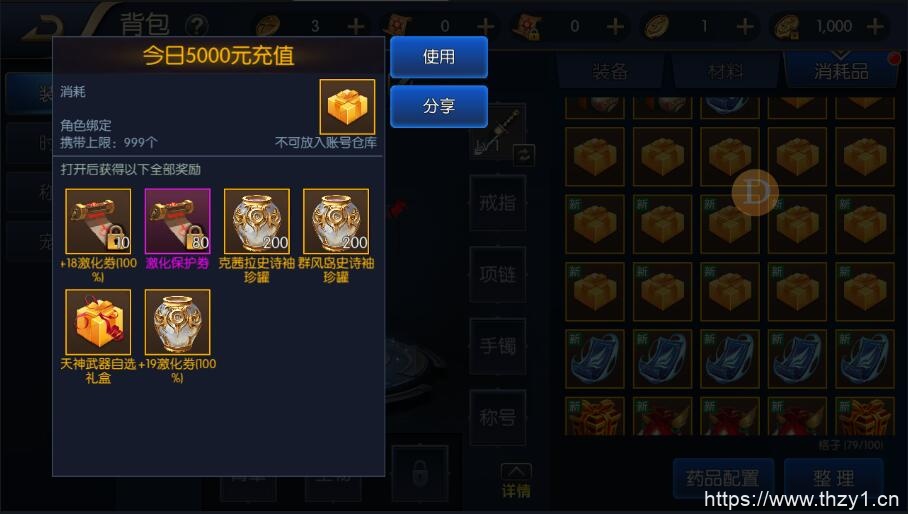This screenshot has width=908, height=514.
Task: Click the 整理 sort button
Action: tap(834, 479)
